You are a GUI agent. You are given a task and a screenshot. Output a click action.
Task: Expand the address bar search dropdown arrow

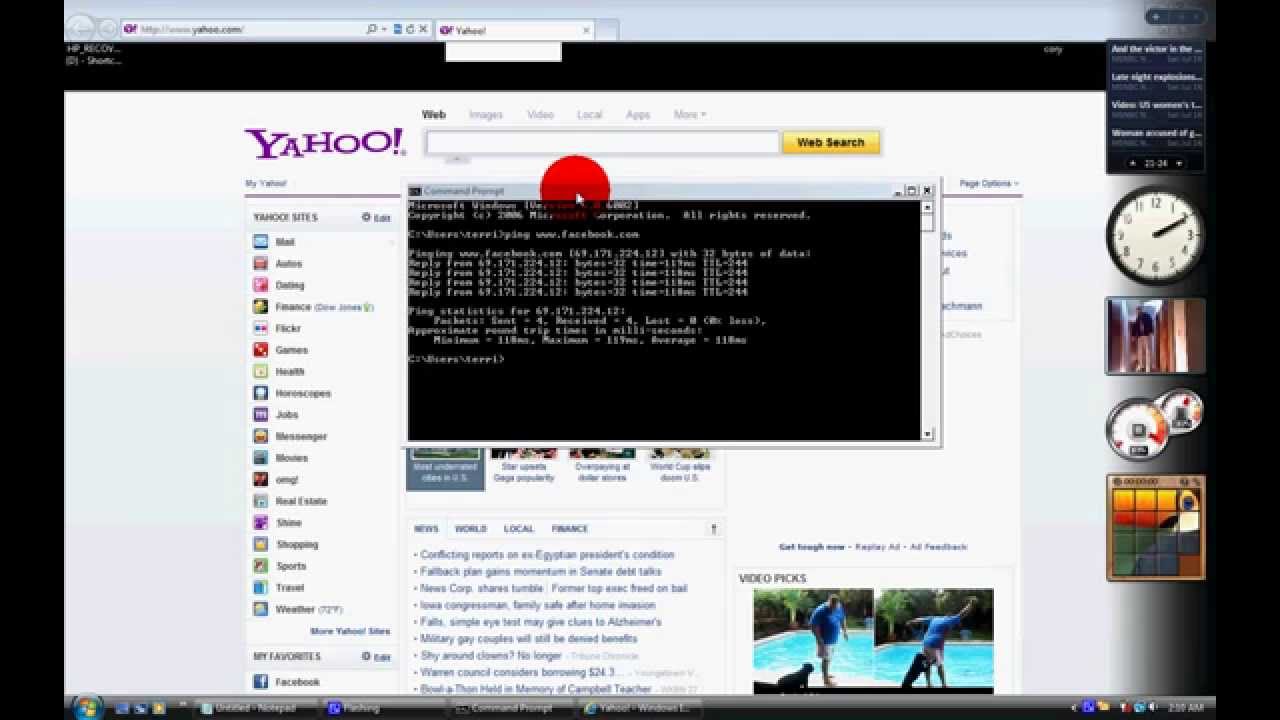click(384, 29)
